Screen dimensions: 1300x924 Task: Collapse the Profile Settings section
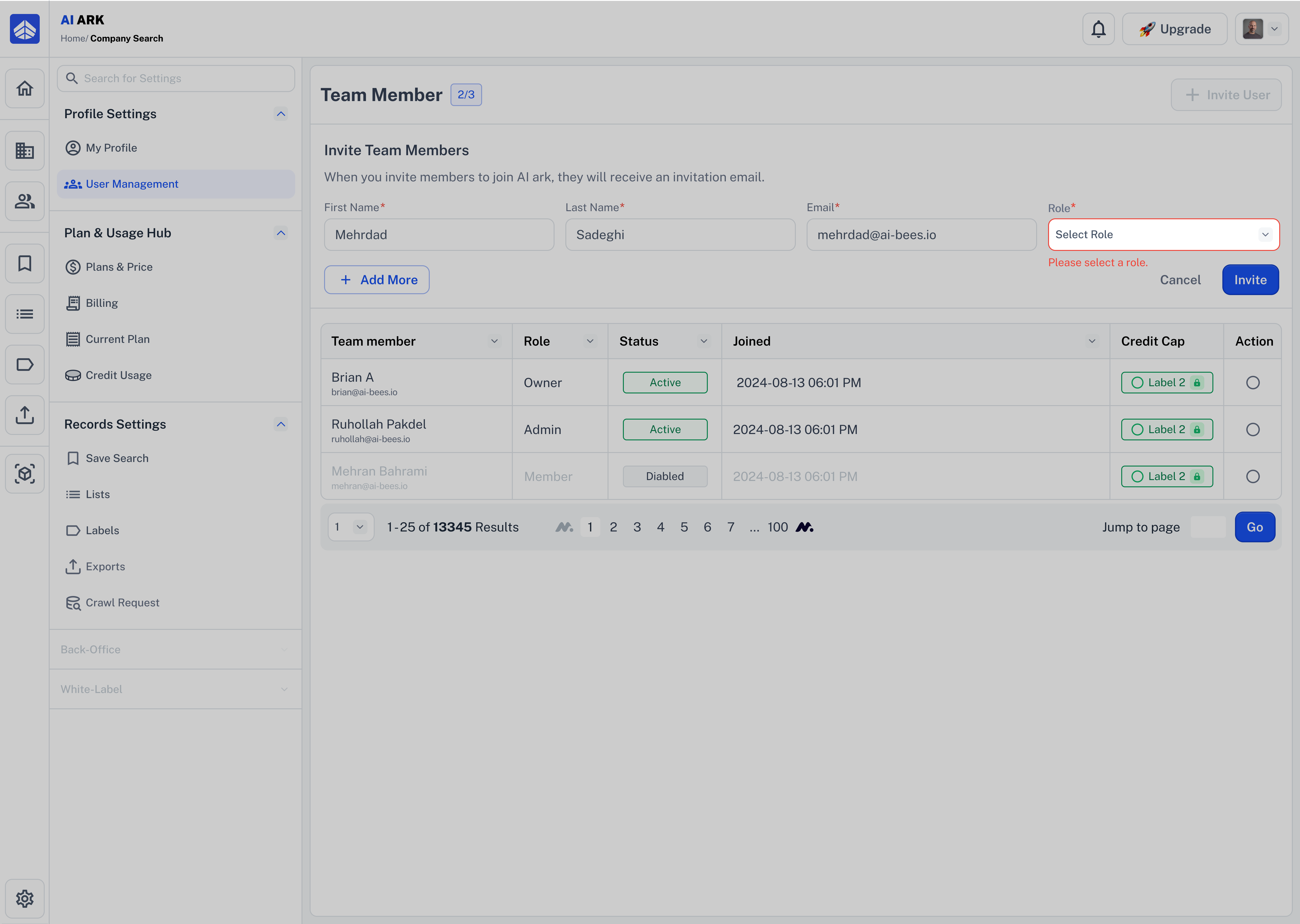[x=281, y=114]
